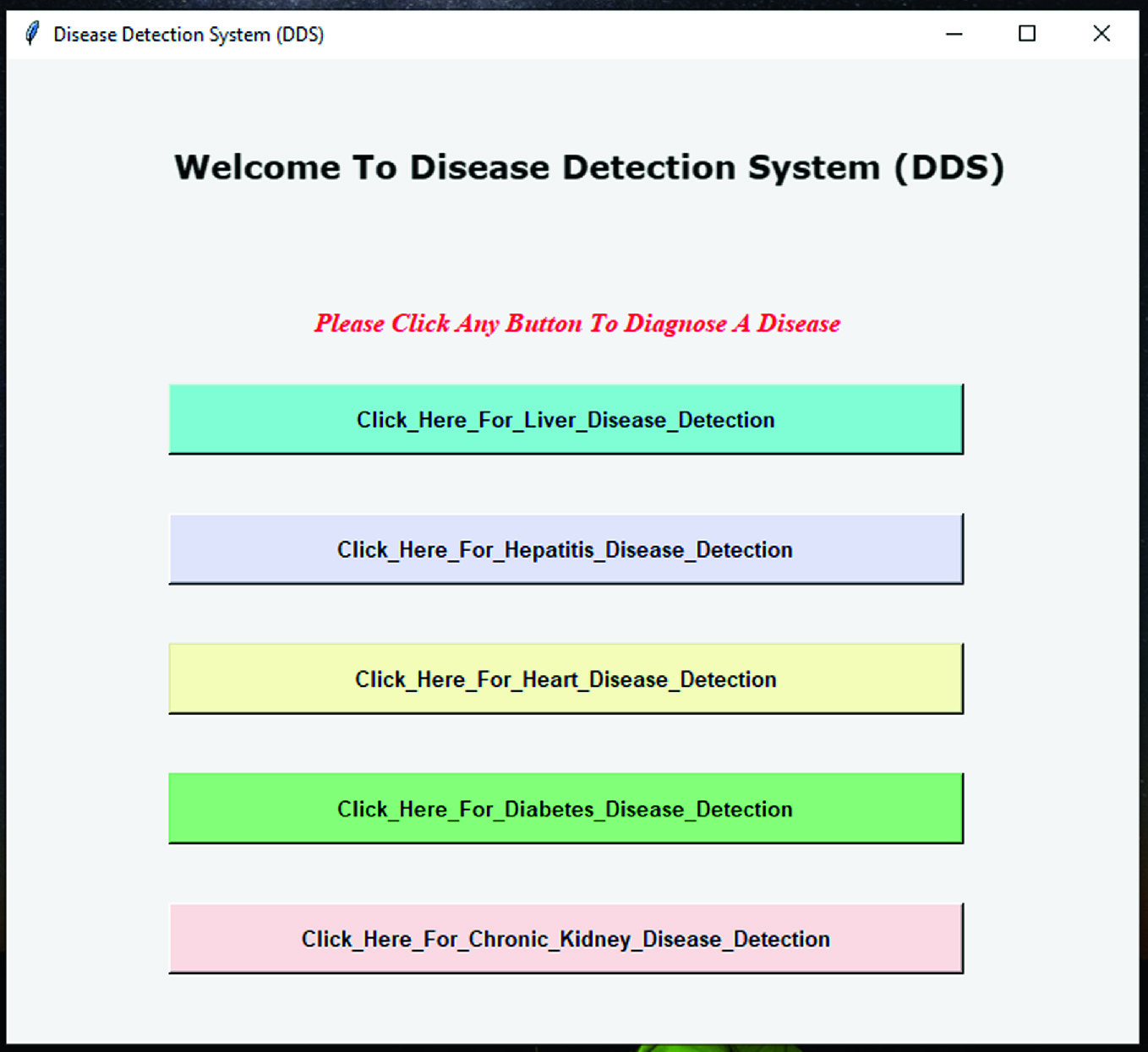
Task: Click the 'Disease Detection System (DDS)' window title text
Action: [x=189, y=35]
